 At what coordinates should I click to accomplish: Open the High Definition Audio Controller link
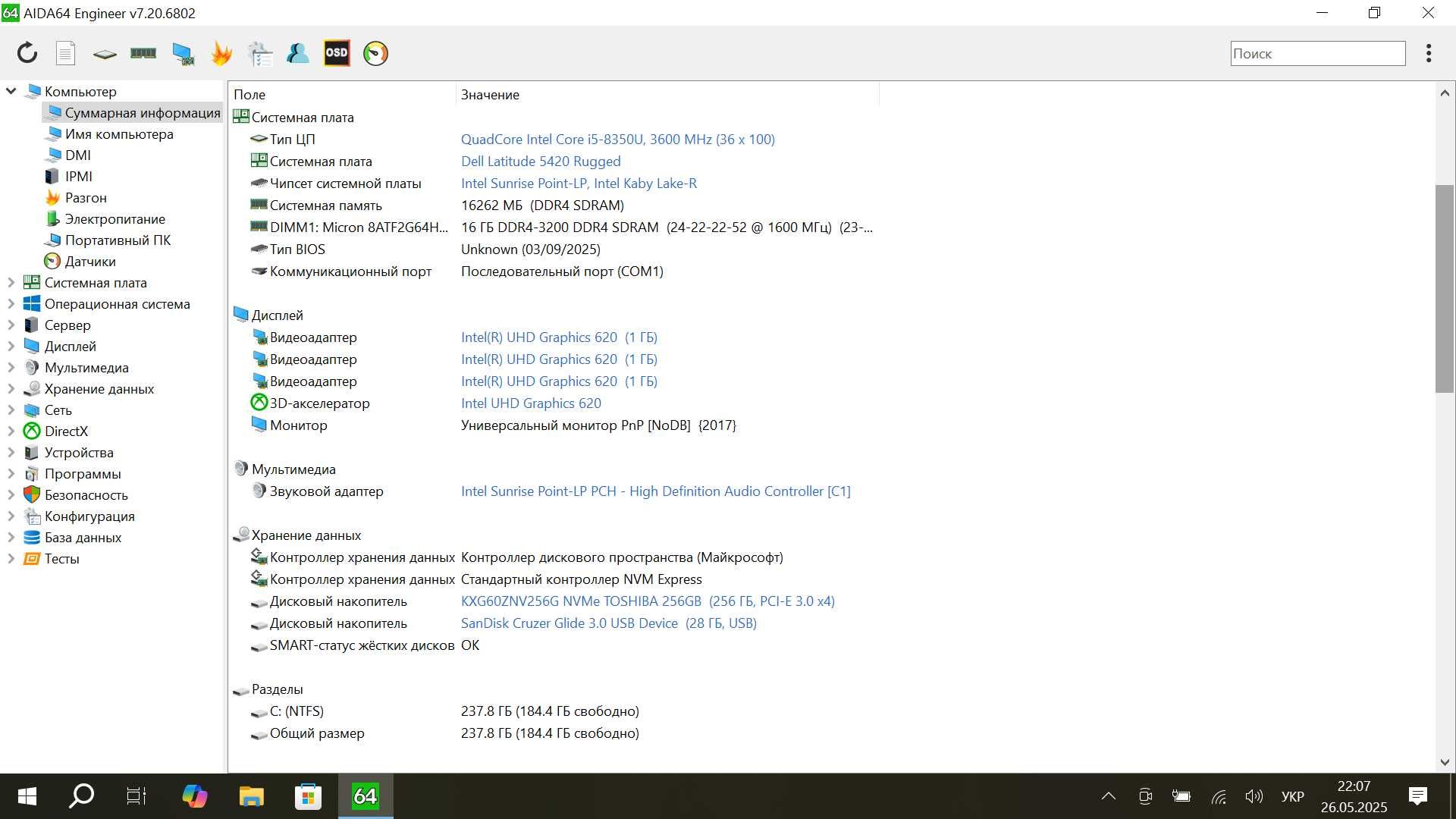coord(655,491)
